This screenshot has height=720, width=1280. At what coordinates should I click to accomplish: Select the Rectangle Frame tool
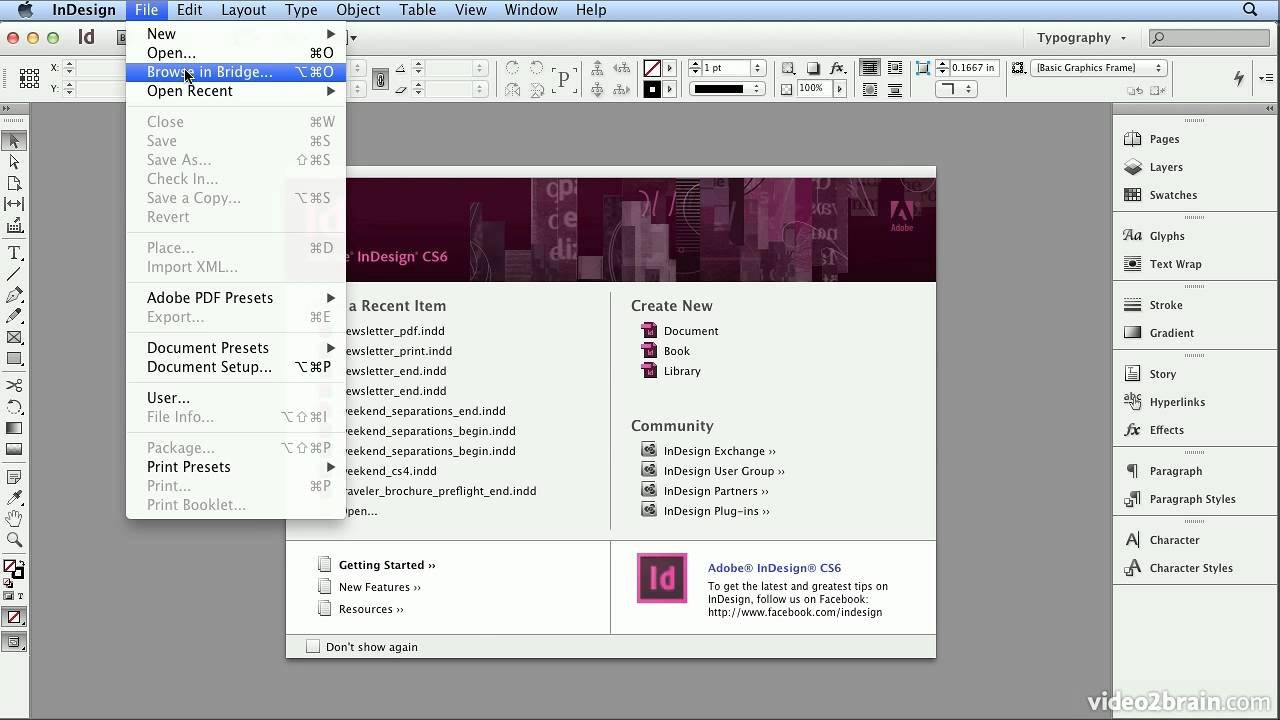[x=14, y=338]
